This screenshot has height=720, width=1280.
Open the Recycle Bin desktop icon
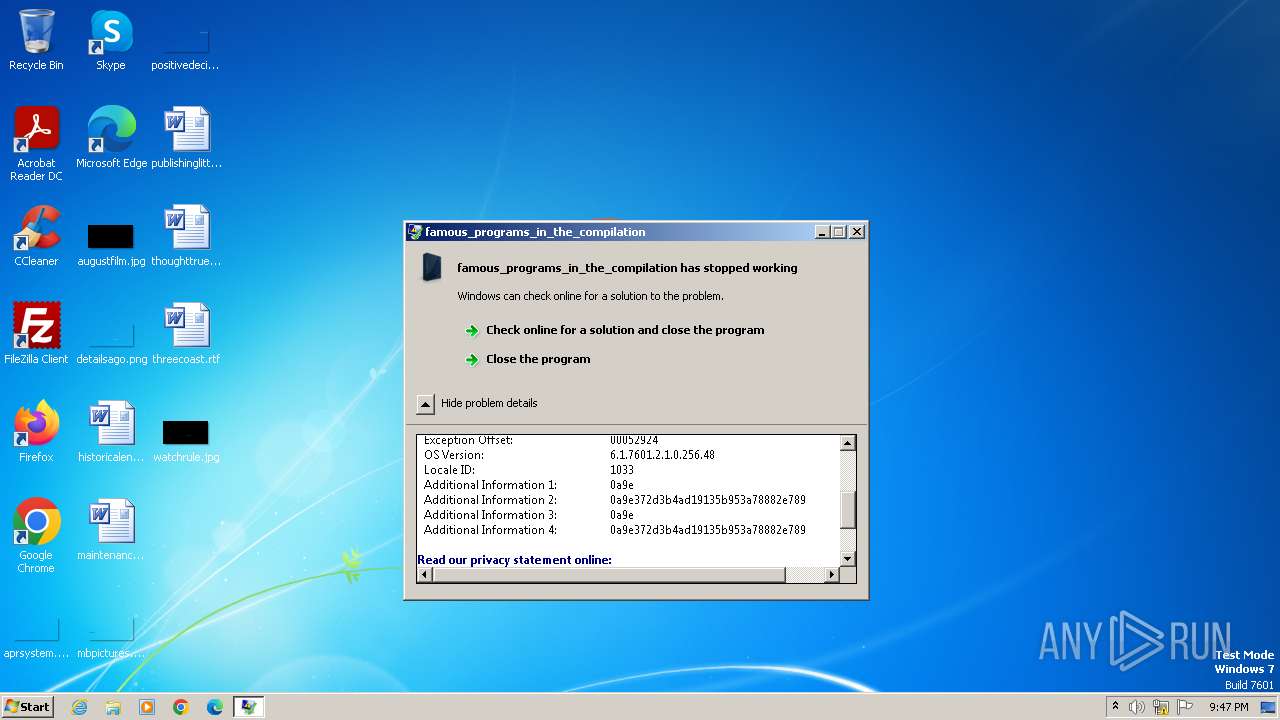click(x=36, y=40)
